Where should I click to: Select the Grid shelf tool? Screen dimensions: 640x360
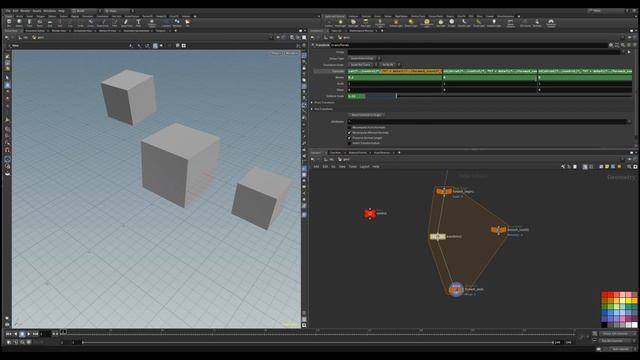[50, 23]
